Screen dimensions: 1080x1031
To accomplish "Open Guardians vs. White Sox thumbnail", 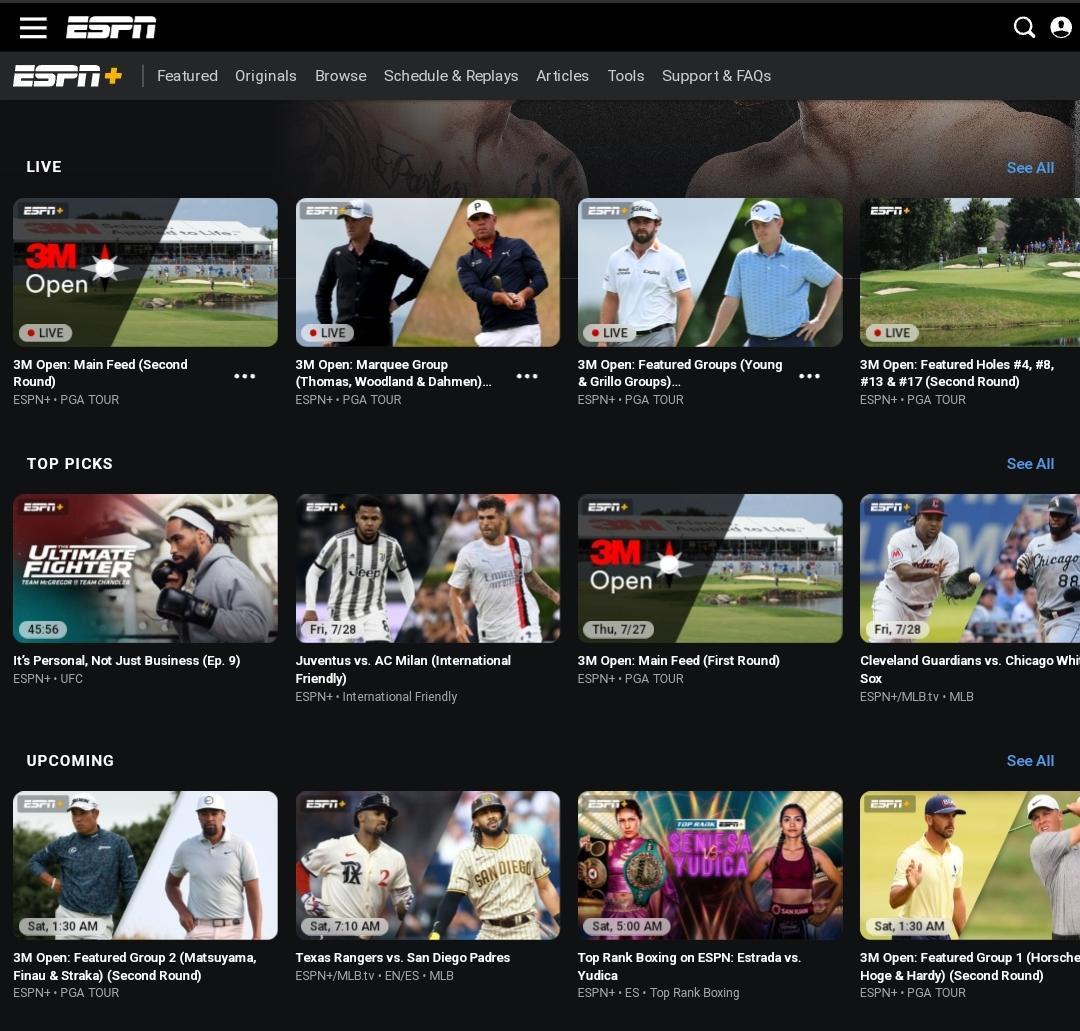I will coord(970,569).
